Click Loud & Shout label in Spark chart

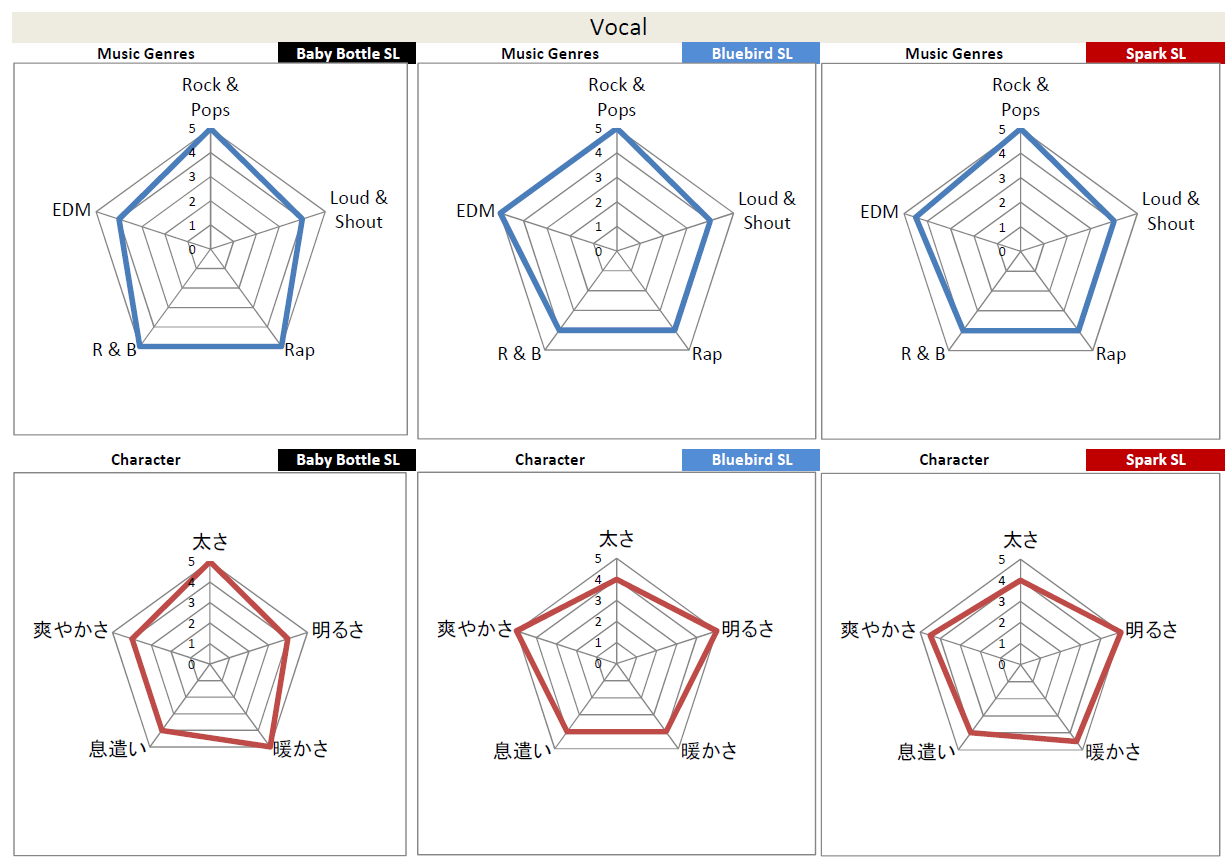1170,211
